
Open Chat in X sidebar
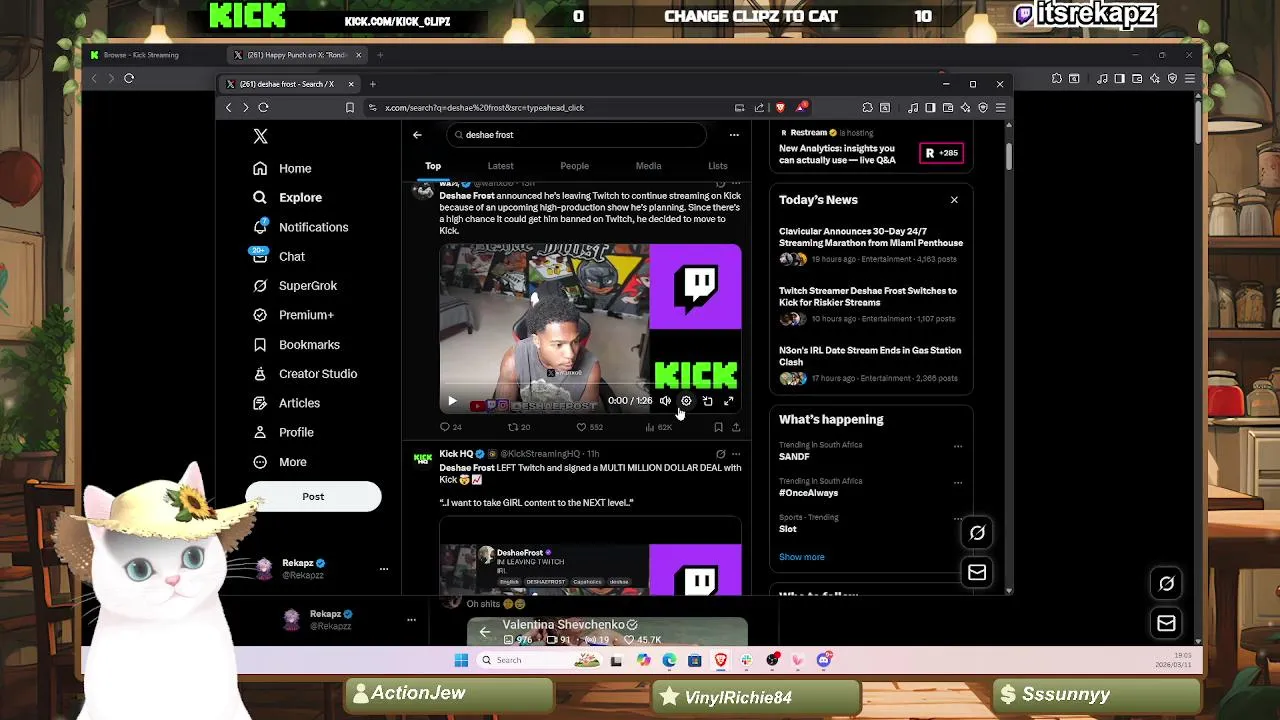(279, 257)
